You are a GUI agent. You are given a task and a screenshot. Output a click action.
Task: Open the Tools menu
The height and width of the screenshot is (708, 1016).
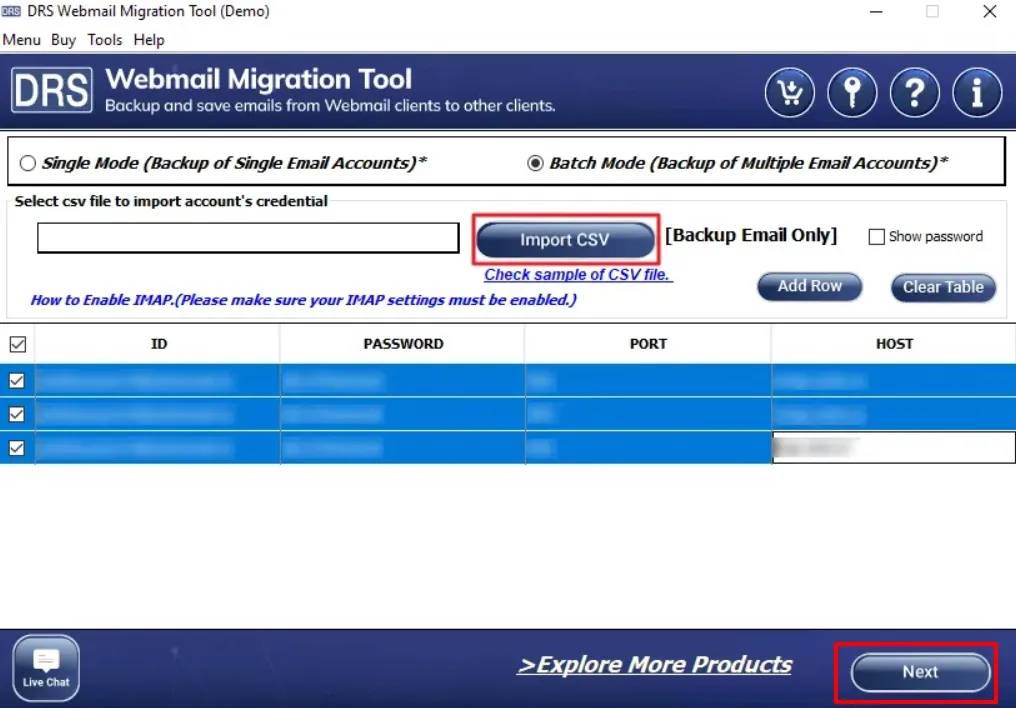click(x=105, y=40)
